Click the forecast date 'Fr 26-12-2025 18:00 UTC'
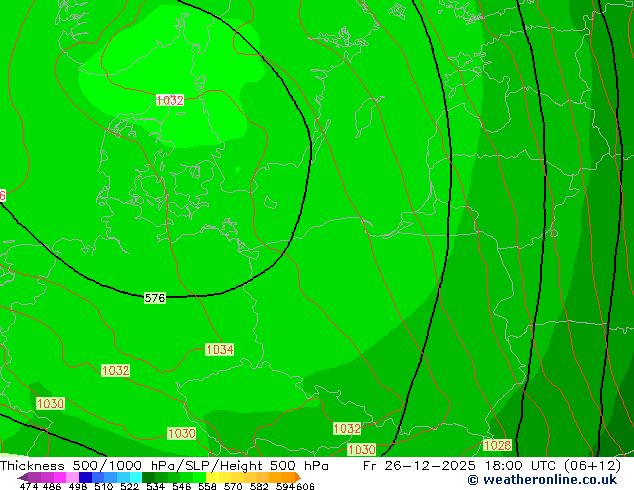Image resolution: width=634 pixels, height=490 pixels. pyautogui.click(x=461, y=466)
